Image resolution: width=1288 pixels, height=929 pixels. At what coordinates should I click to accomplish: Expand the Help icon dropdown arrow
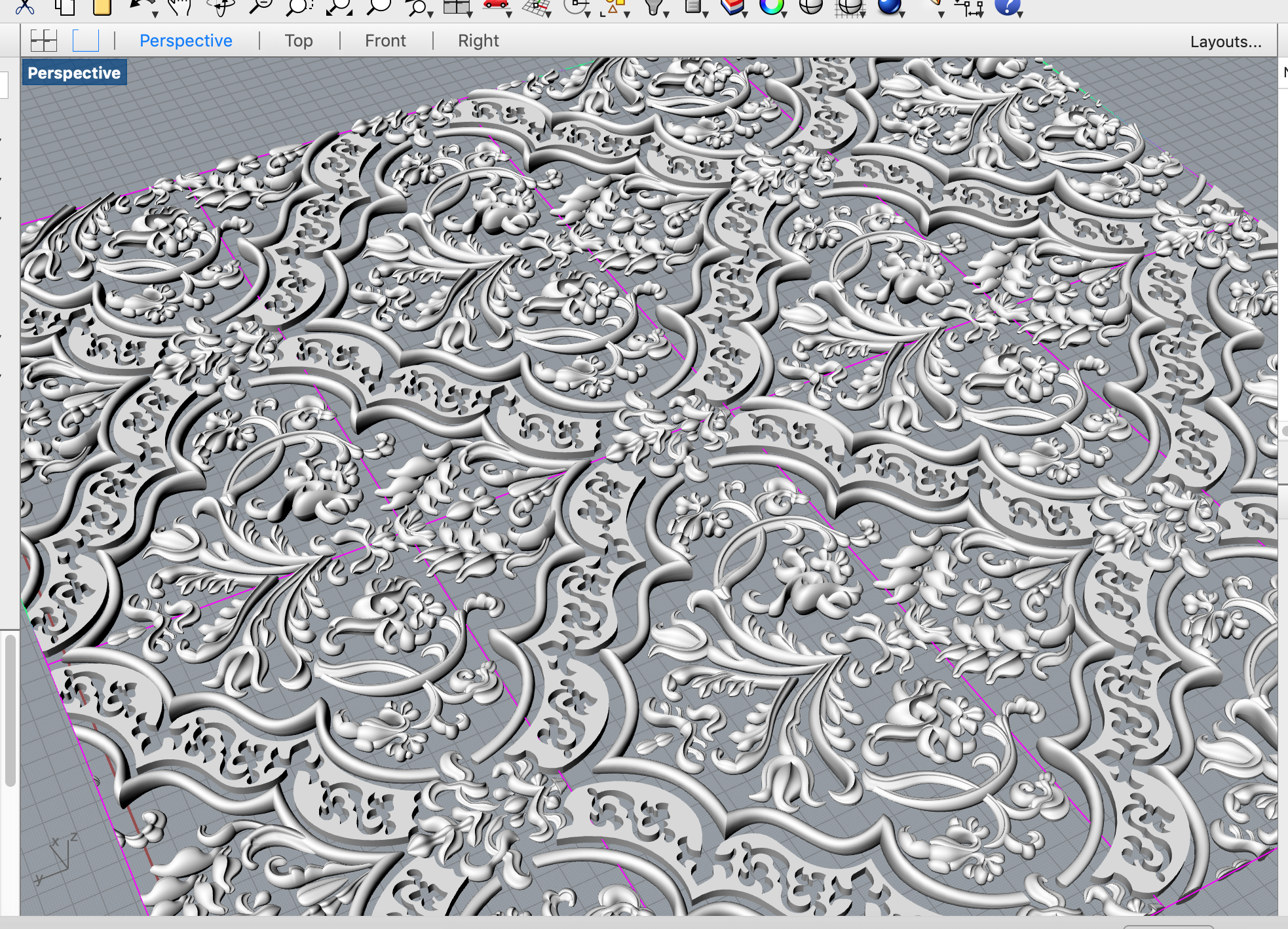click(1019, 14)
